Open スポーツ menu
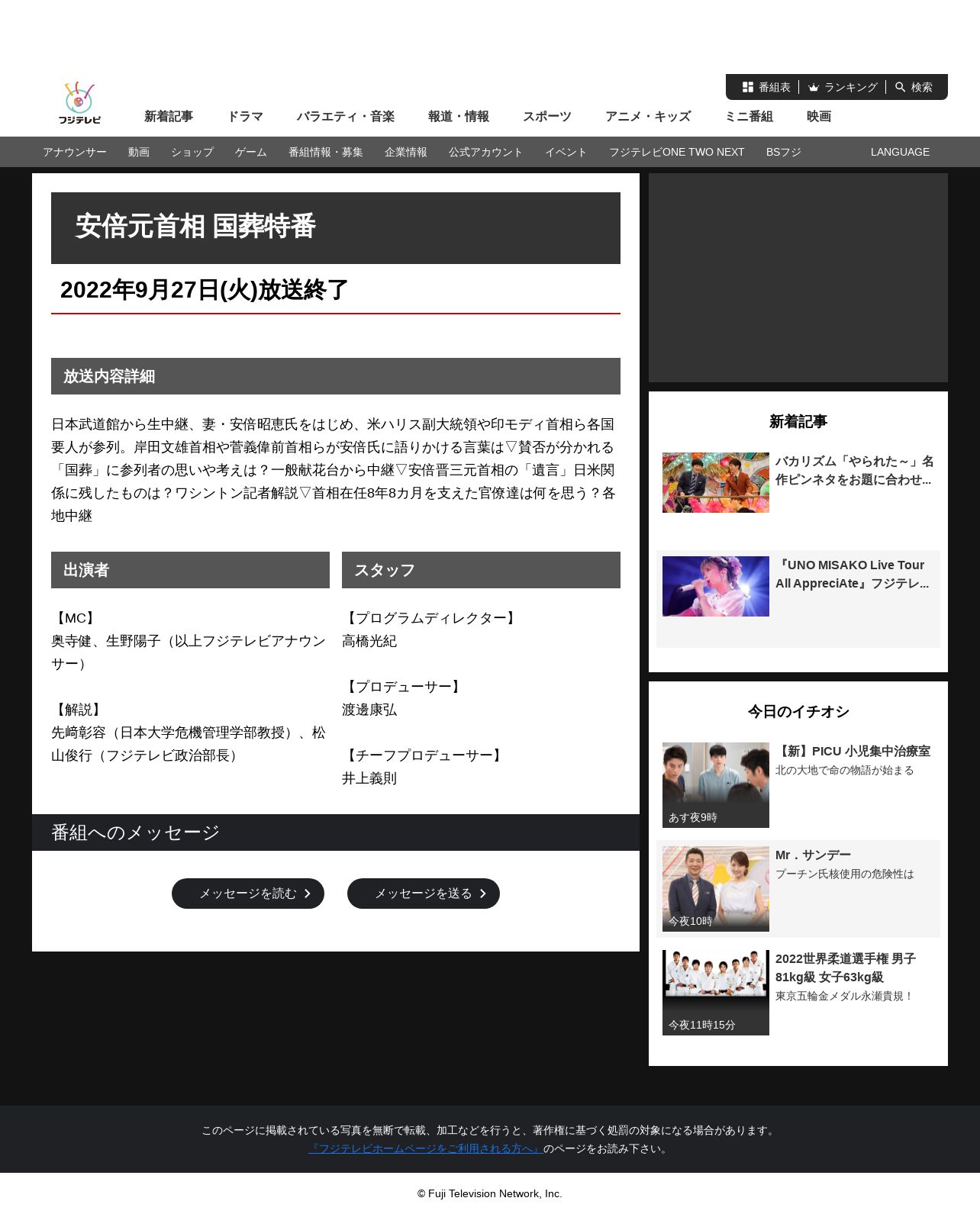Image resolution: width=980 pixels, height=1214 pixels. (x=547, y=116)
